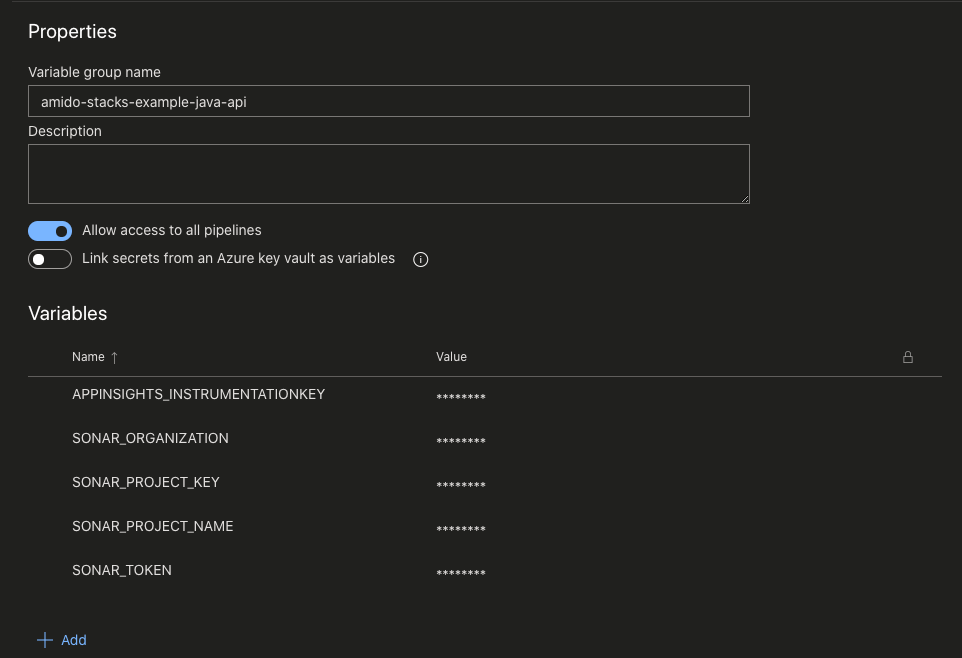Image resolution: width=962 pixels, height=658 pixels.
Task: Click the Variable group name field
Action: click(x=389, y=101)
